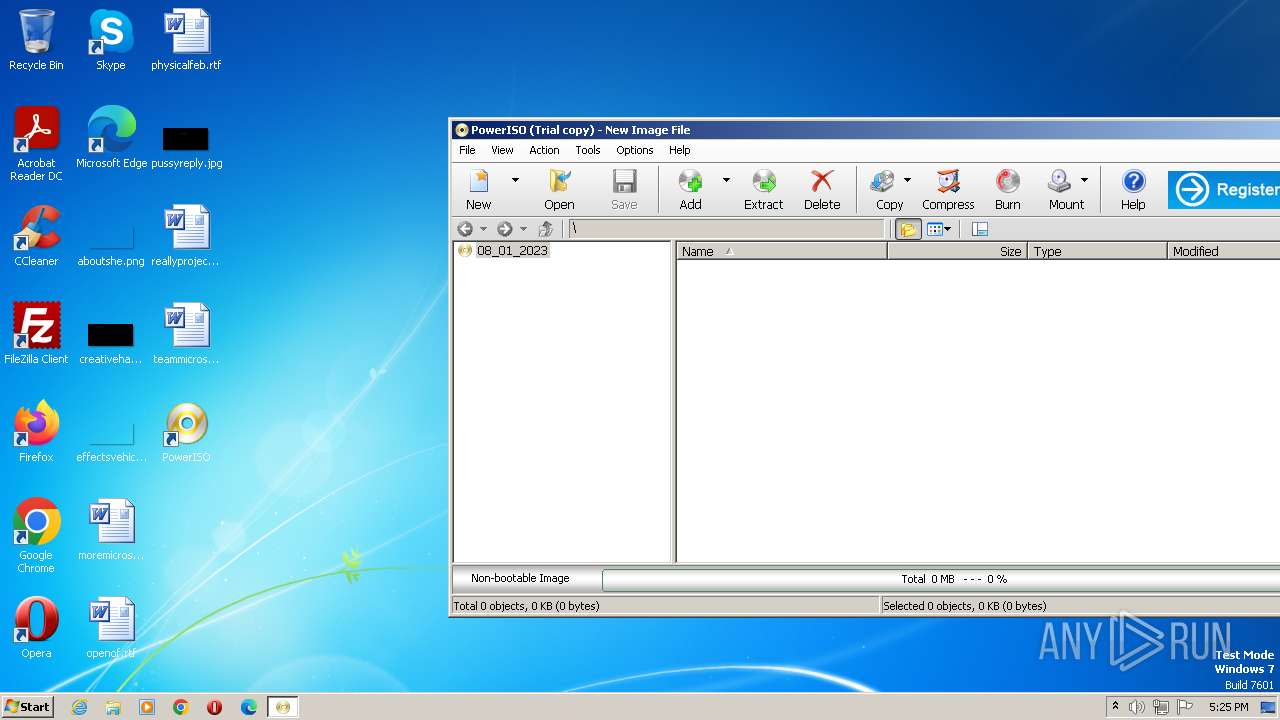Click the Windows Start button
1280x720 pixels.
27,706
